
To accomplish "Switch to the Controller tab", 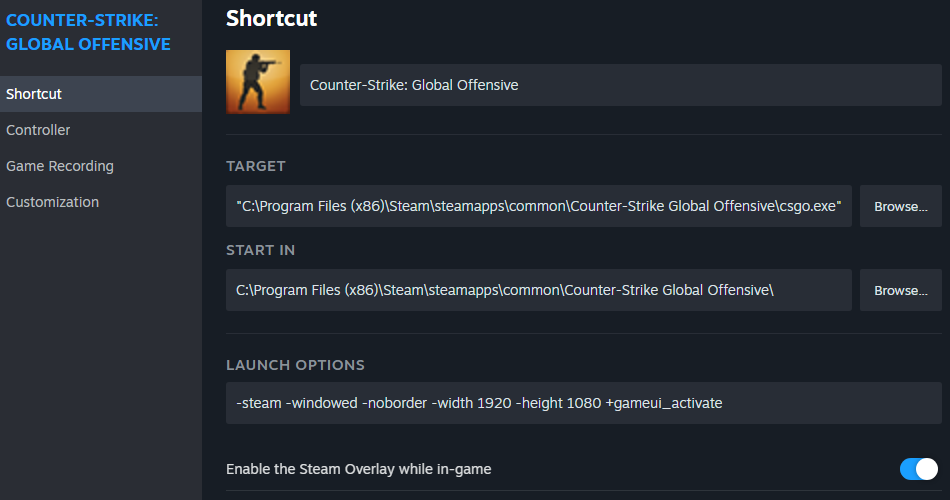I will 38,130.
